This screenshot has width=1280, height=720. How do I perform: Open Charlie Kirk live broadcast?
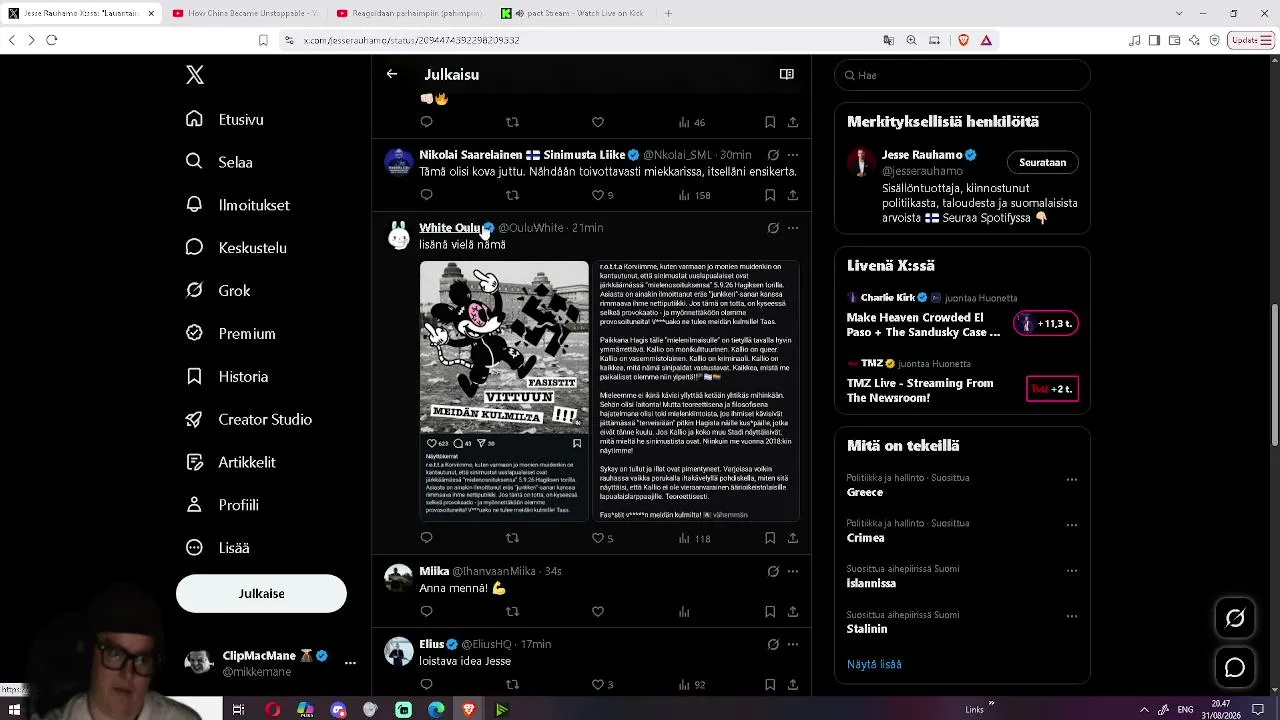coord(962,317)
